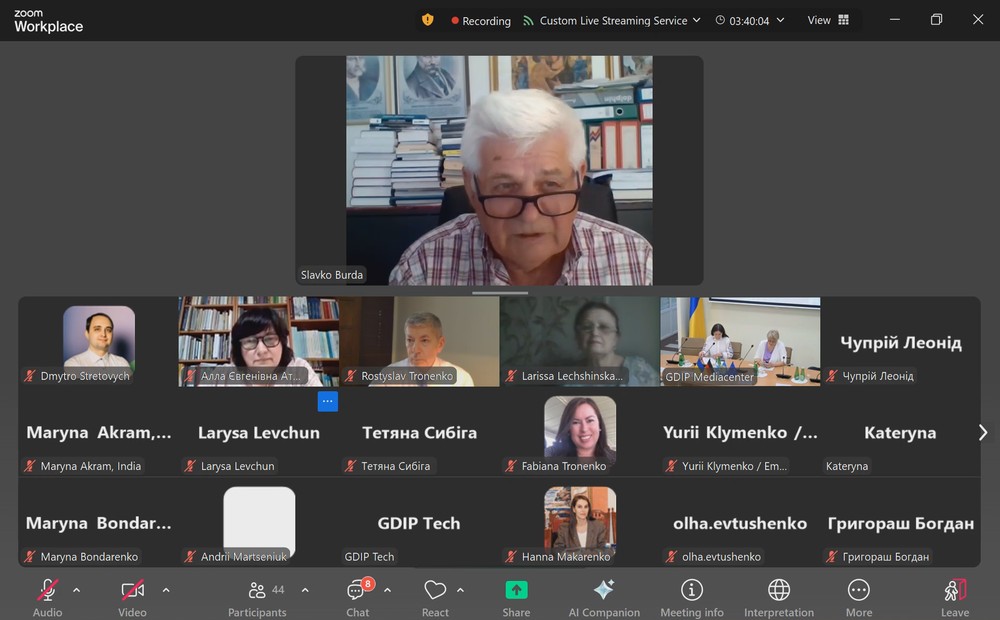The width and height of the screenshot is (1000, 620).
Task: Click the gallery resize handle bar
Action: 500,293
